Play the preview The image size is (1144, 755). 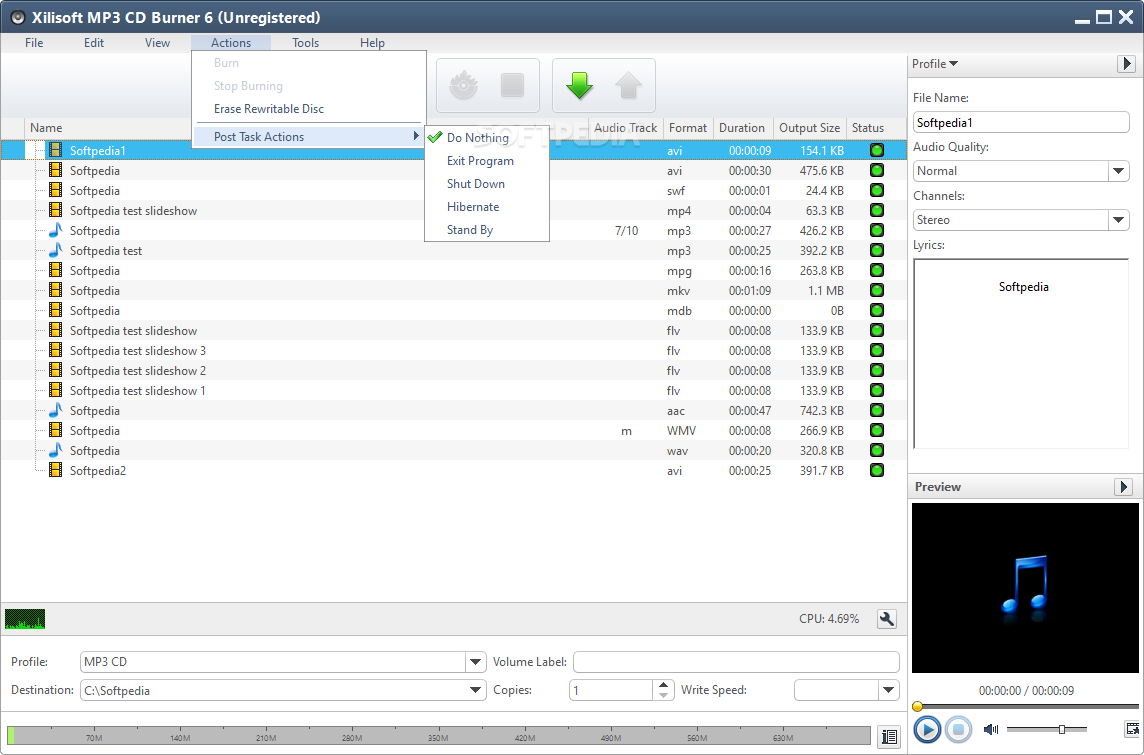click(927, 729)
